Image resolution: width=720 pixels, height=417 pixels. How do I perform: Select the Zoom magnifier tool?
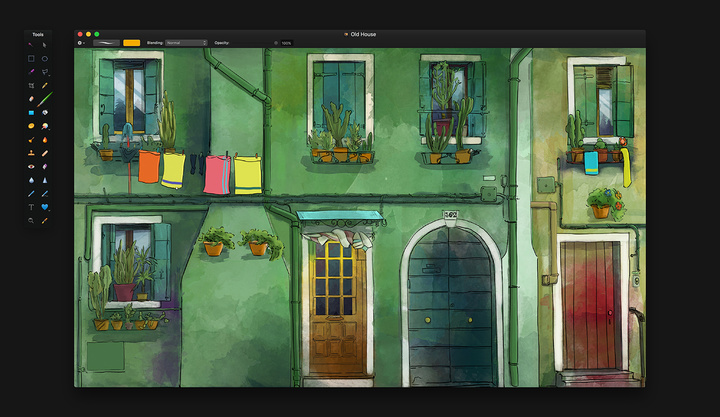pos(31,220)
